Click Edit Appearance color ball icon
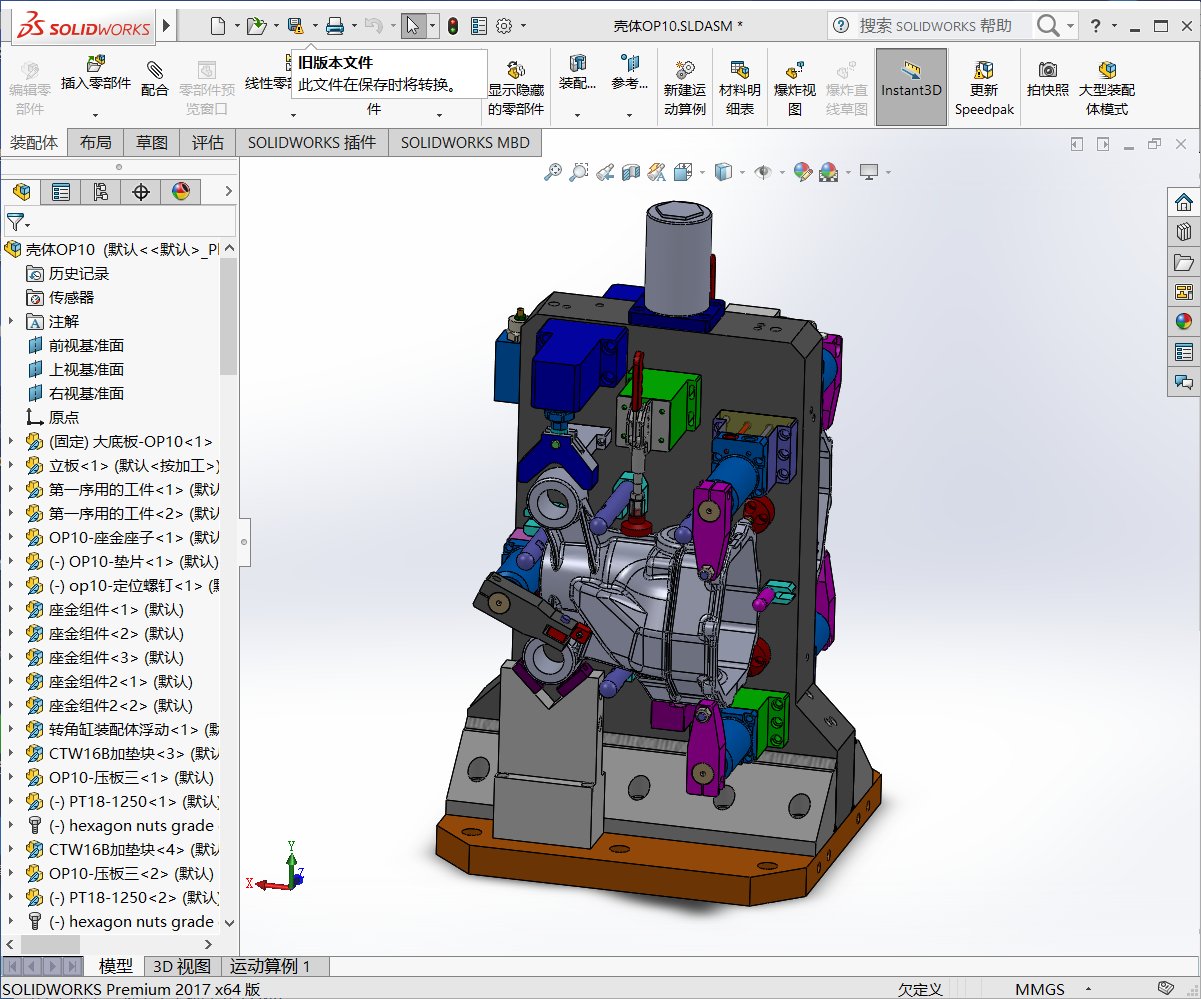The image size is (1201, 999). 803,173
